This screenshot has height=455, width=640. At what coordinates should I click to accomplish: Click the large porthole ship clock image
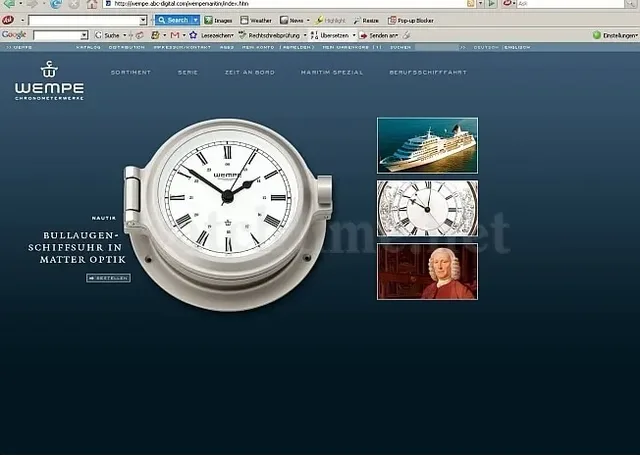(x=228, y=214)
